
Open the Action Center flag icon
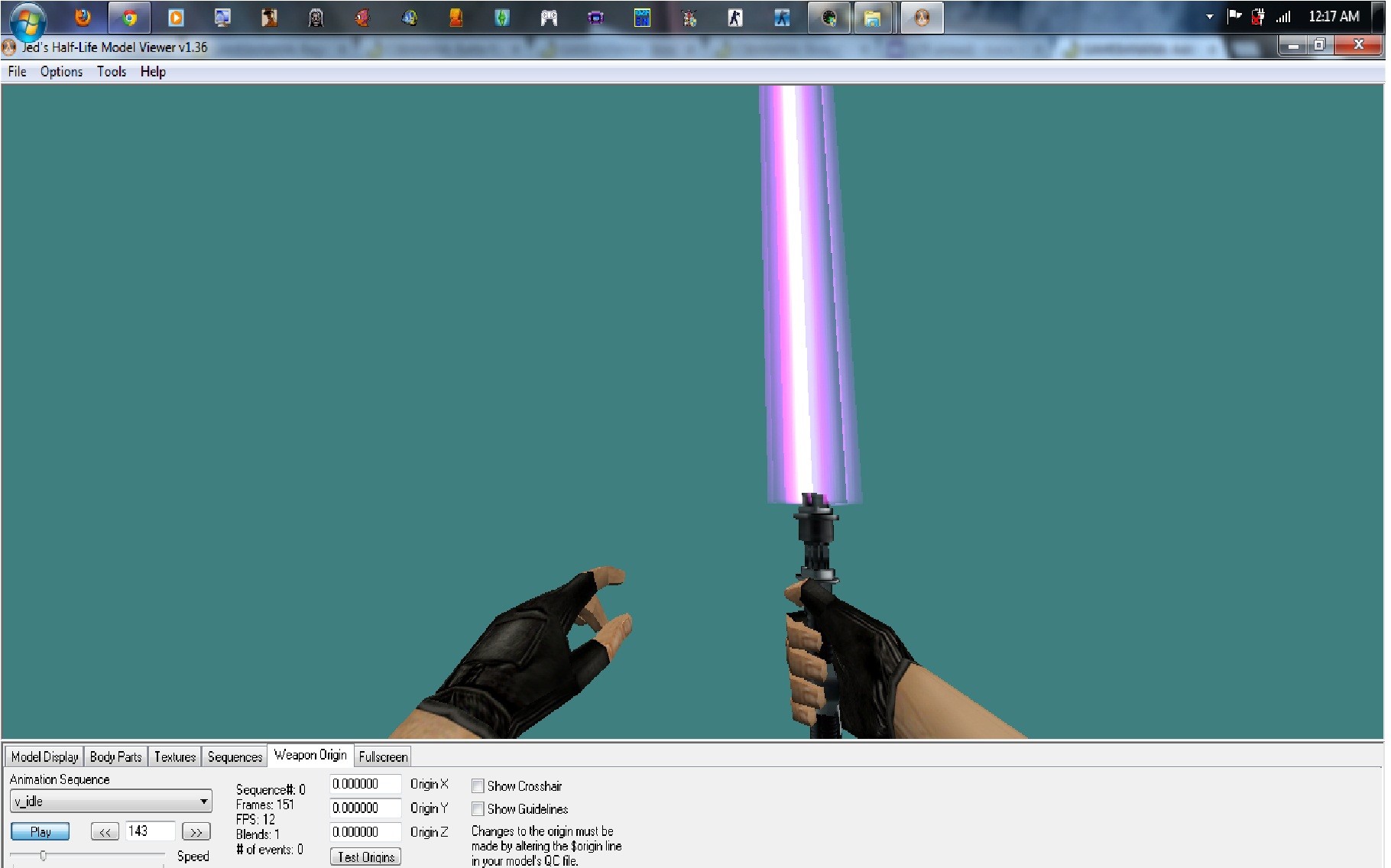pos(1234,16)
